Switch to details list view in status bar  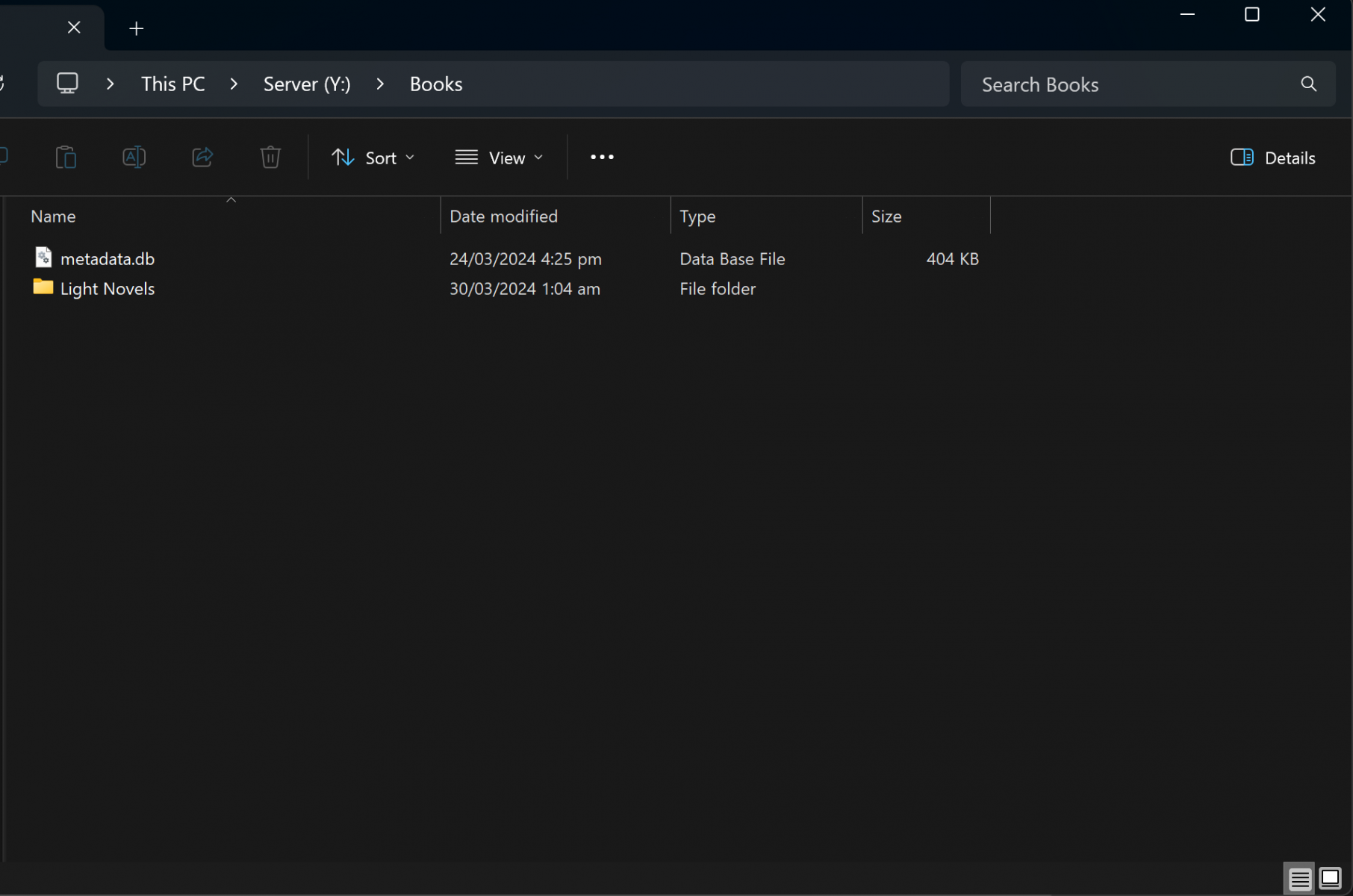tap(1299, 879)
